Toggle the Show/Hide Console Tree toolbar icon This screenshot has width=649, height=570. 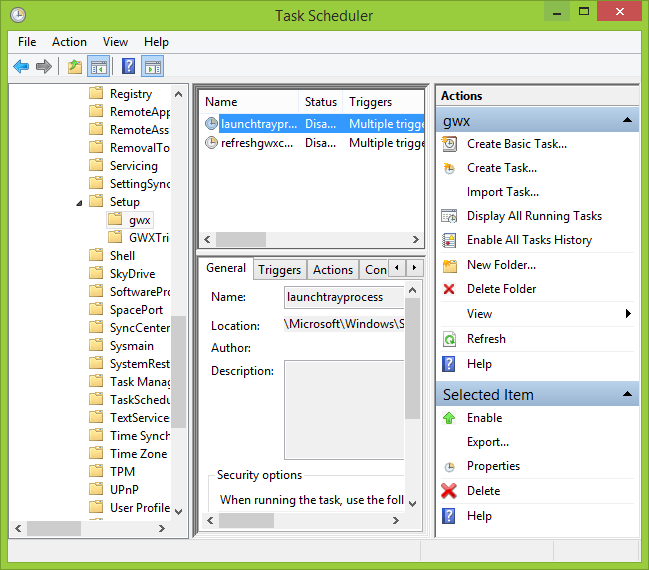(x=99, y=66)
